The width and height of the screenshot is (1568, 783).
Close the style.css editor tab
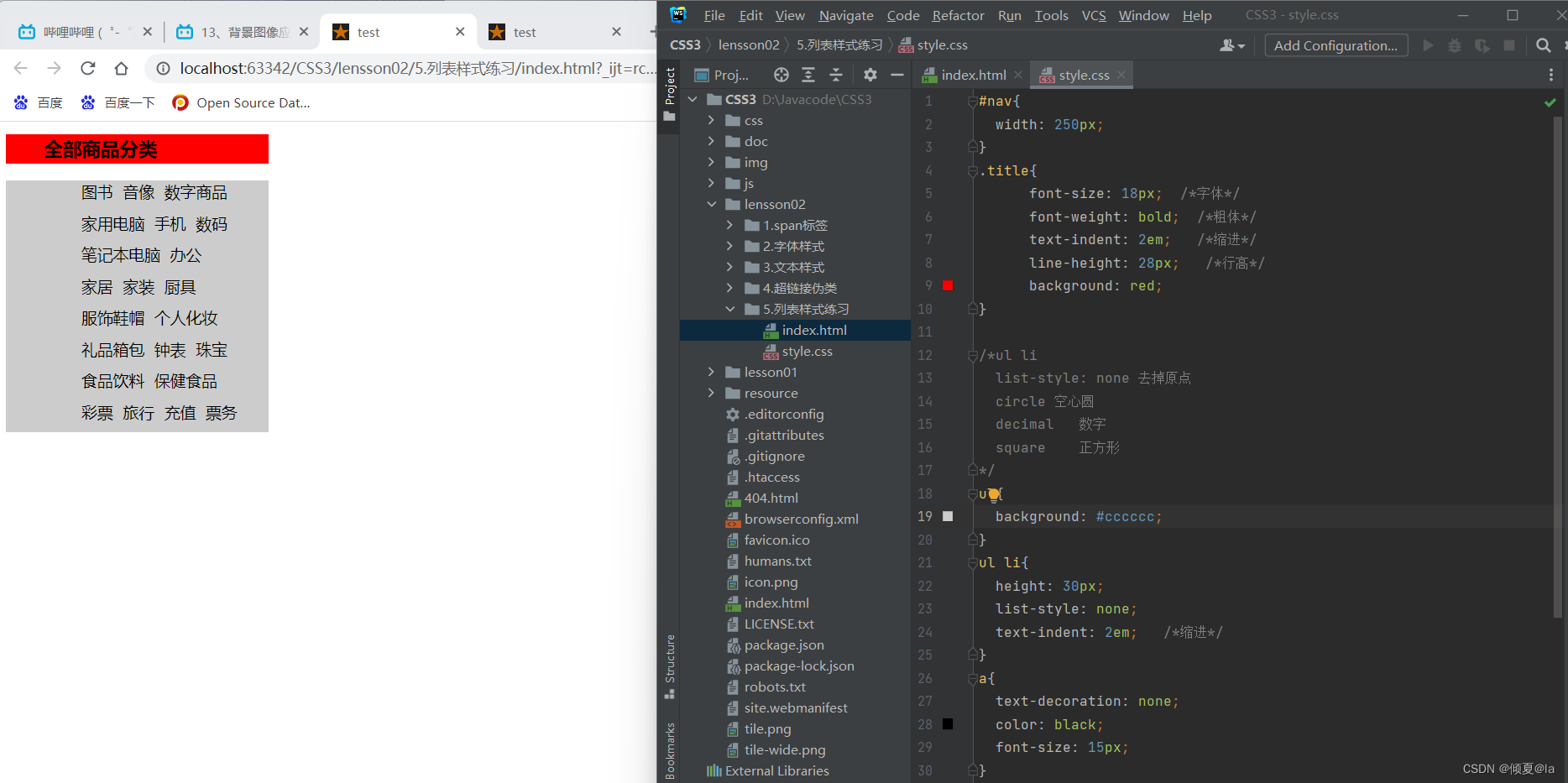(1121, 75)
